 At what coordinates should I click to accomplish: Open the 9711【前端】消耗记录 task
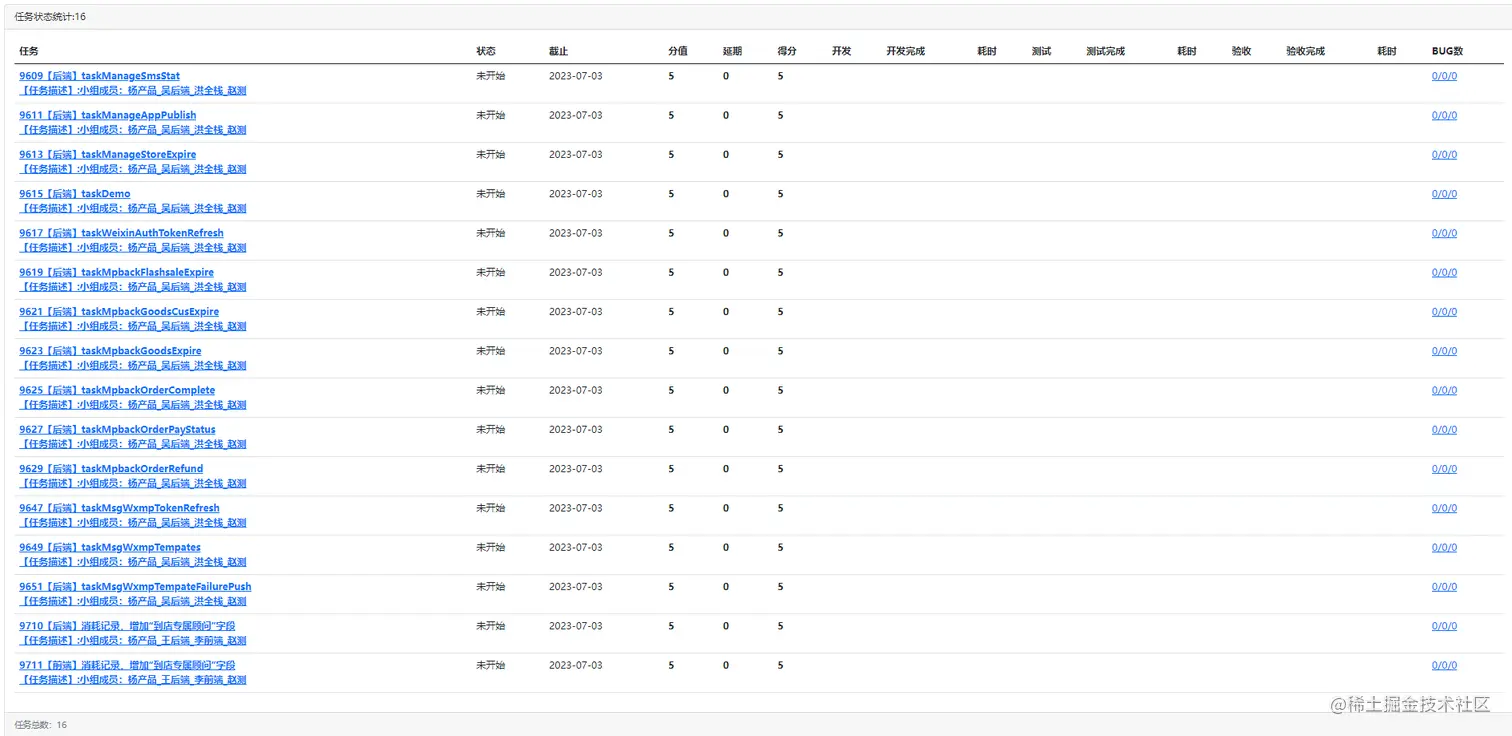pyautogui.click(x=127, y=665)
